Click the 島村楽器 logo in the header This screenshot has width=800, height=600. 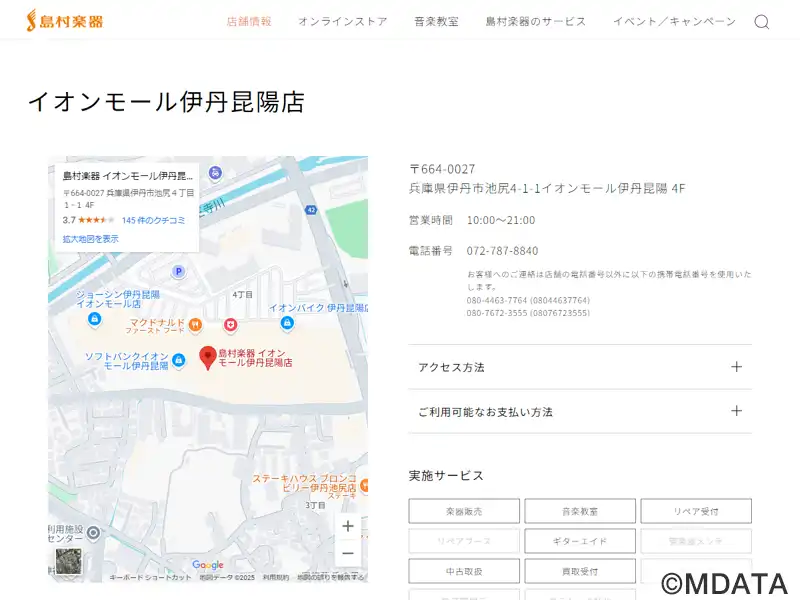point(65,21)
